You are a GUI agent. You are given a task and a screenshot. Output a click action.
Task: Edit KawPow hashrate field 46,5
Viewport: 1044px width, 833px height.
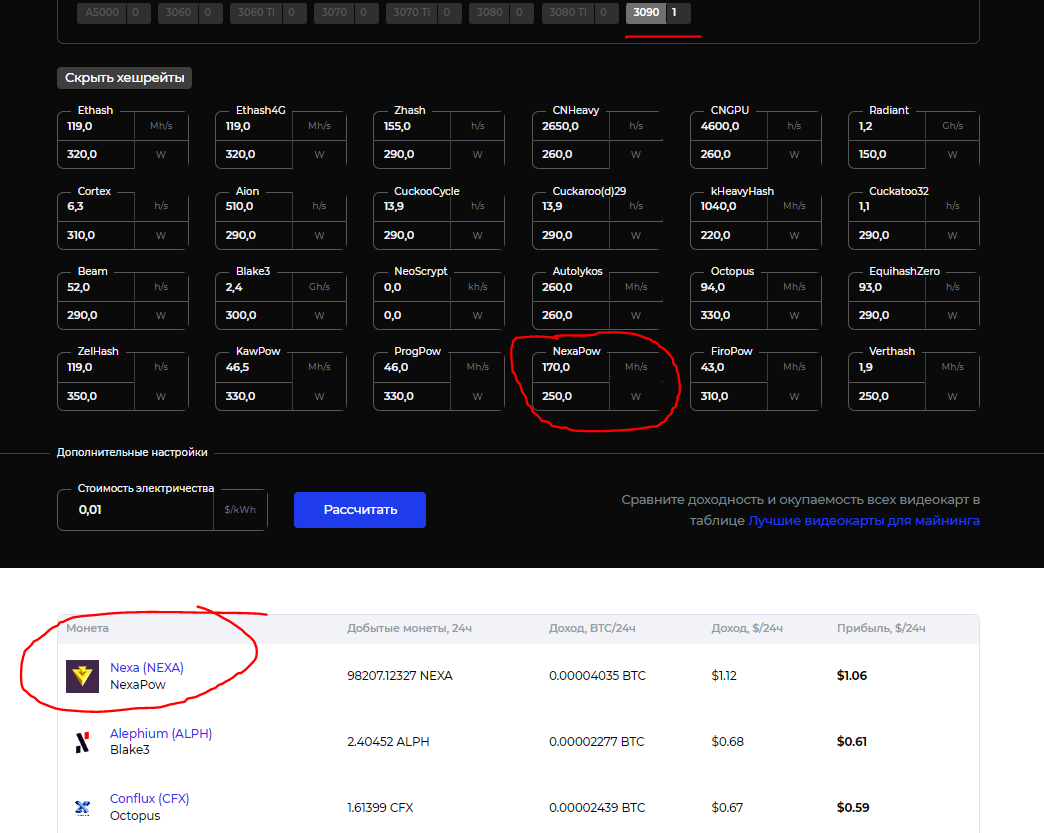[254, 367]
